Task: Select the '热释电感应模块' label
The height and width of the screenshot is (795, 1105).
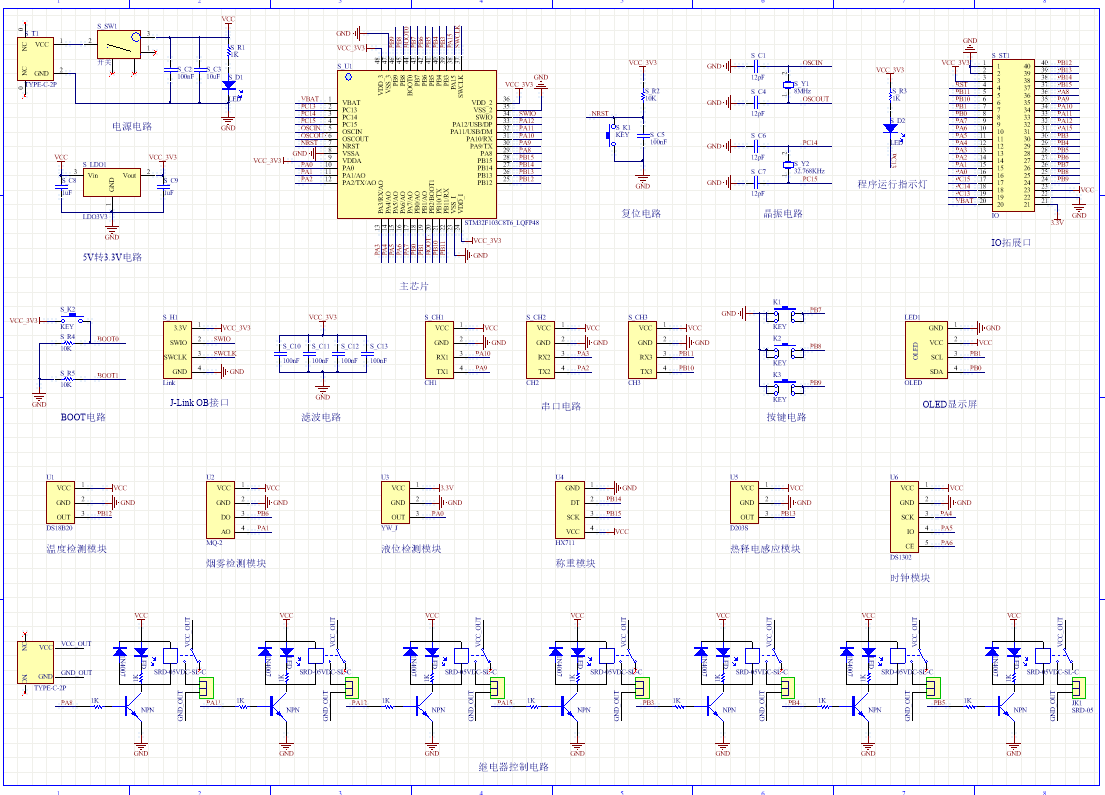Action: pos(765,549)
